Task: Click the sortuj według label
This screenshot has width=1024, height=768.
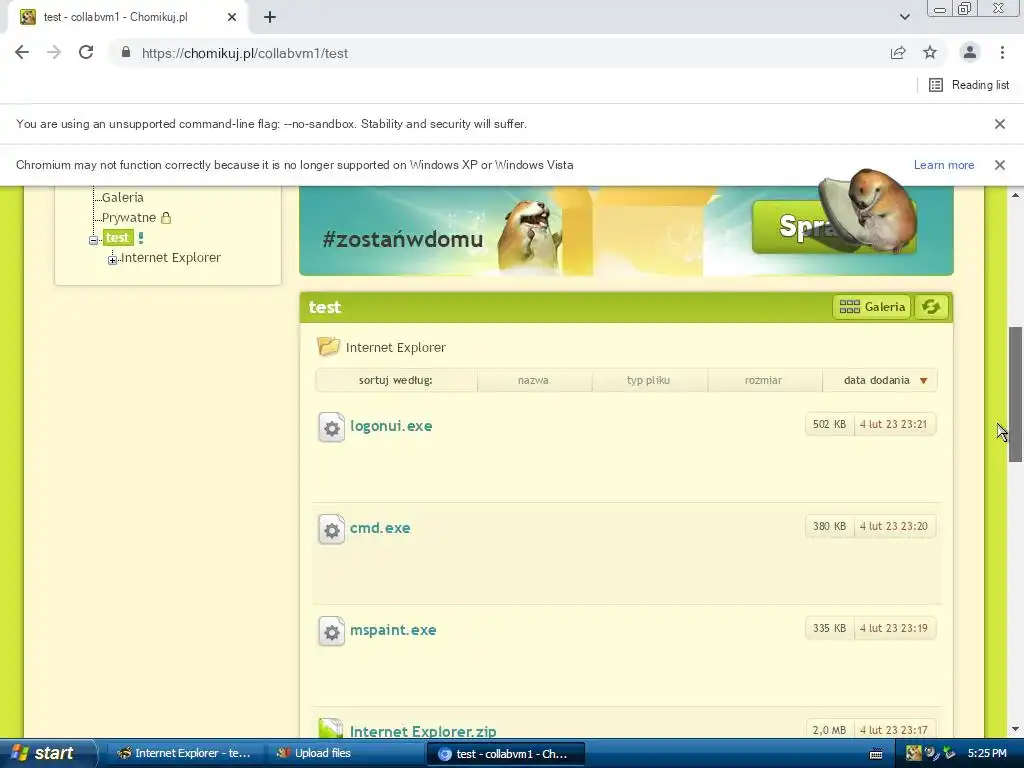Action: (396, 380)
